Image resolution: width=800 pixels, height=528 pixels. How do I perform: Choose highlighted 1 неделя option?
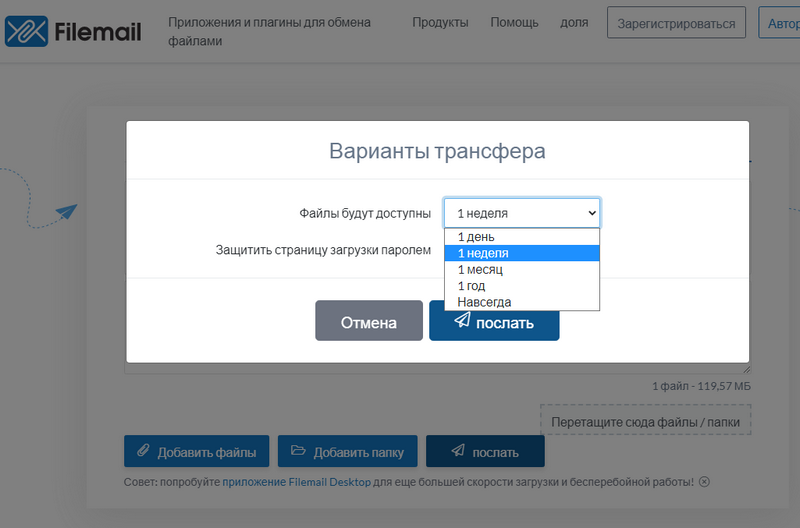click(x=522, y=253)
